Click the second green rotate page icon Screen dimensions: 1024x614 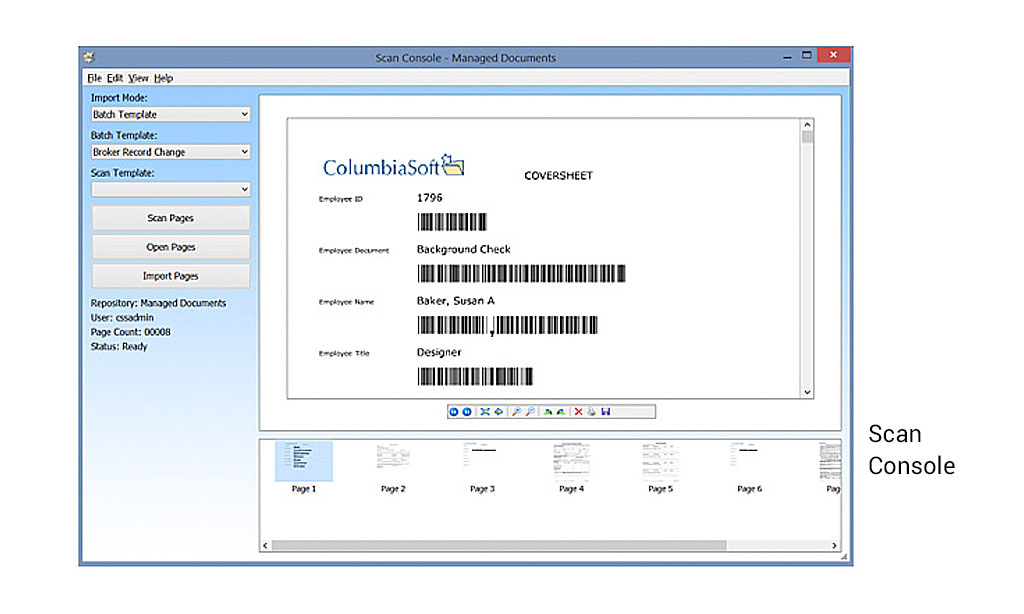click(561, 412)
